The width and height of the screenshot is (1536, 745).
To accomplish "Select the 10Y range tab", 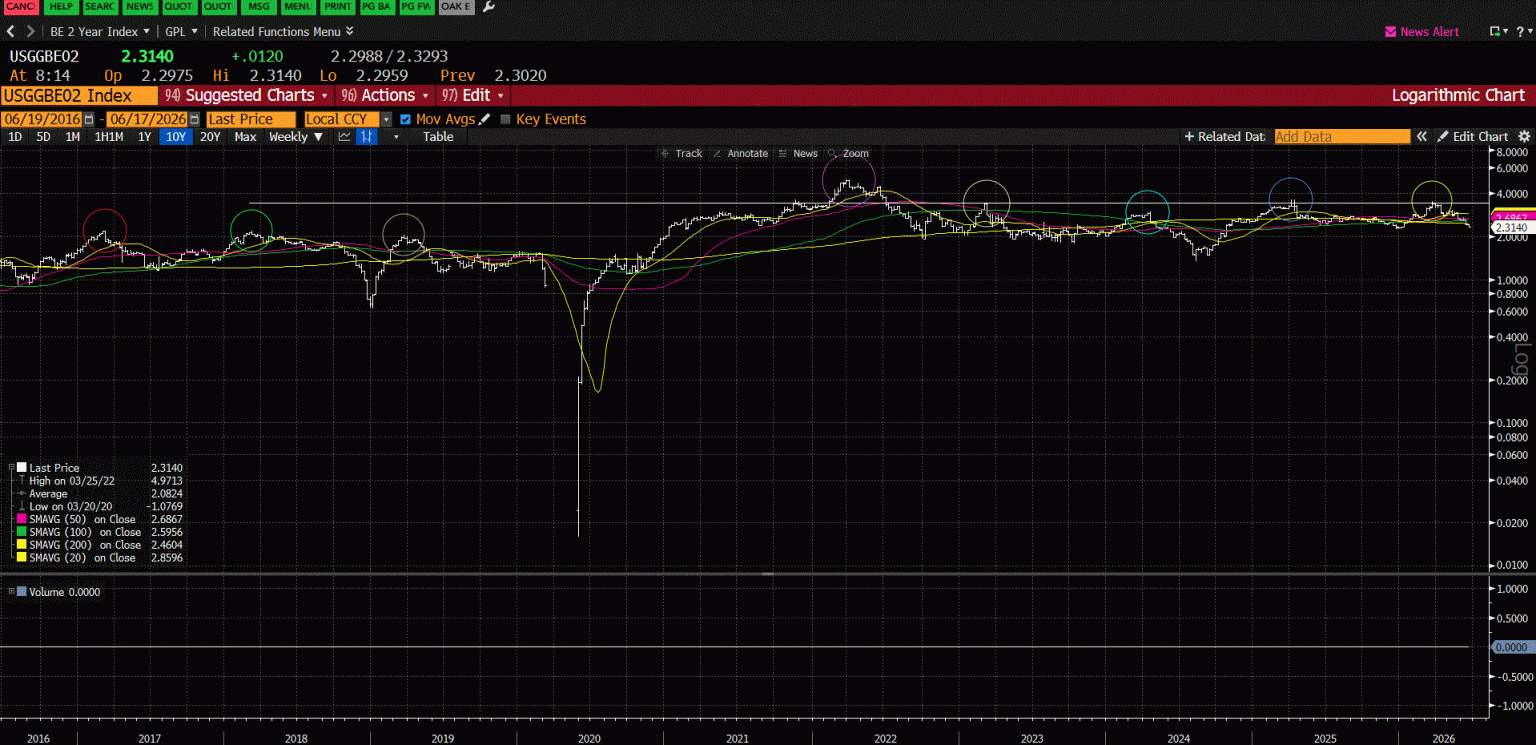I will coord(176,137).
